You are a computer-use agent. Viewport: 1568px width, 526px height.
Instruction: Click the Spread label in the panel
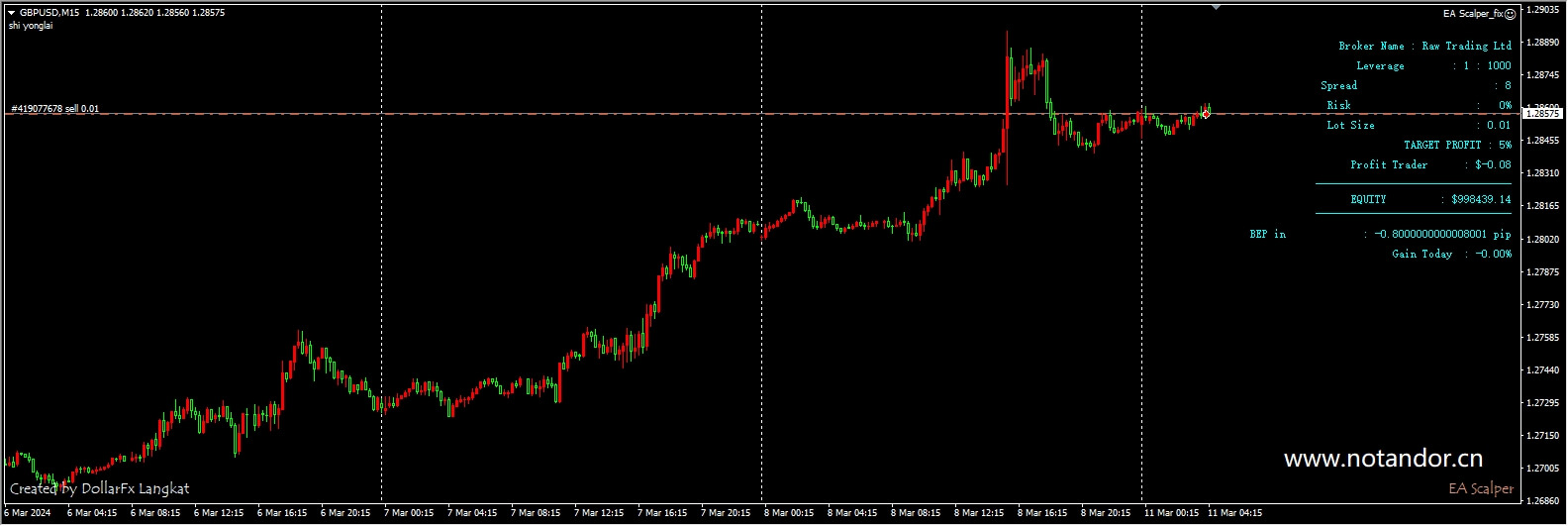(1338, 85)
